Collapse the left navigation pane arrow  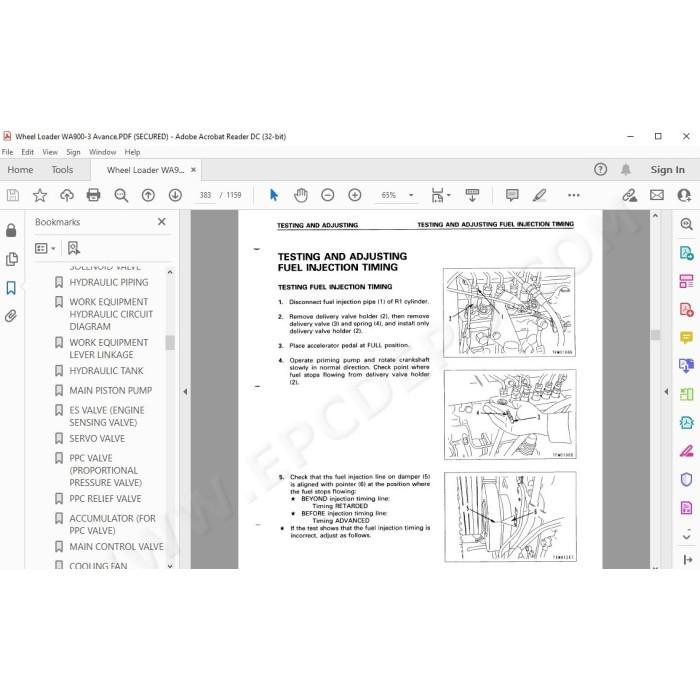185,392
